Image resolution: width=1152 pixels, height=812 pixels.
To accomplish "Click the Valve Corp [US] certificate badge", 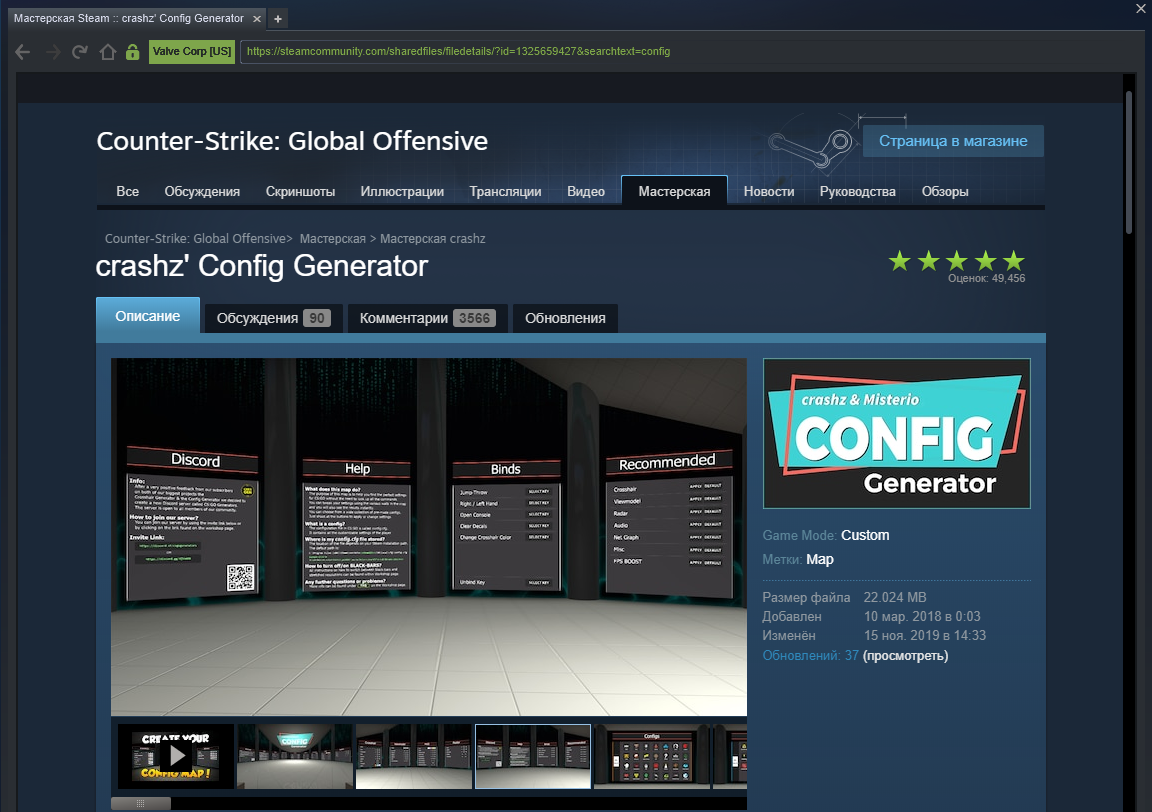I will pyautogui.click(x=192, y=51).
